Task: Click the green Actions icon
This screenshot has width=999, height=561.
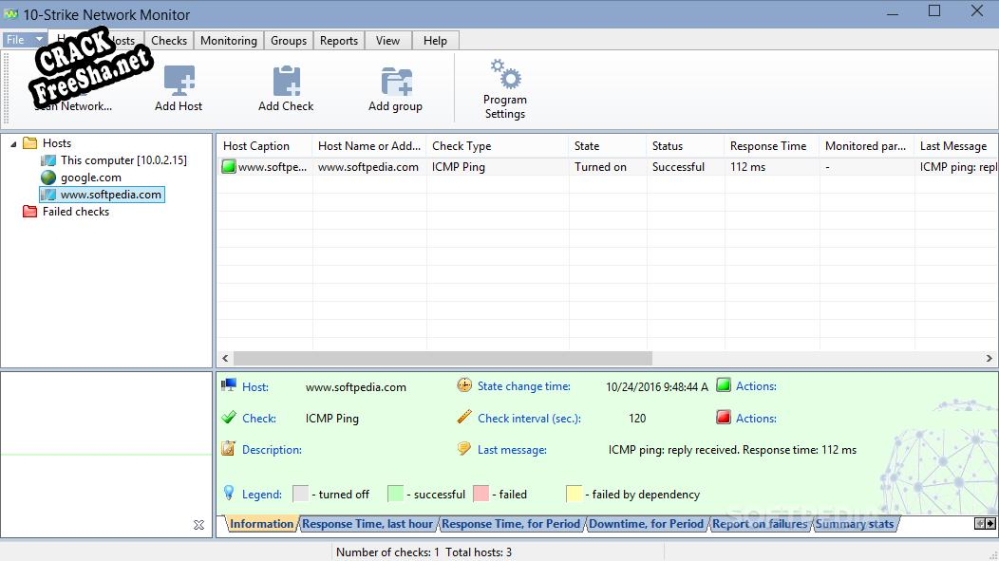Action: pos(724,386)
